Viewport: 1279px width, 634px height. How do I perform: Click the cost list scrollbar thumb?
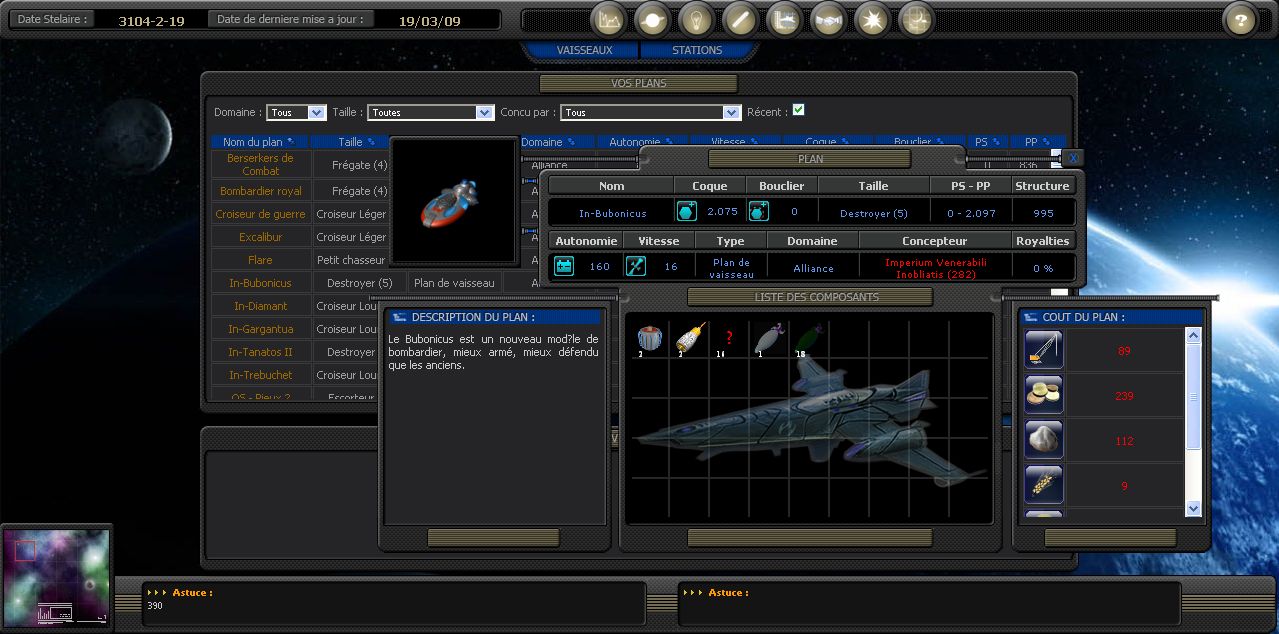[x=1193, y=397]
